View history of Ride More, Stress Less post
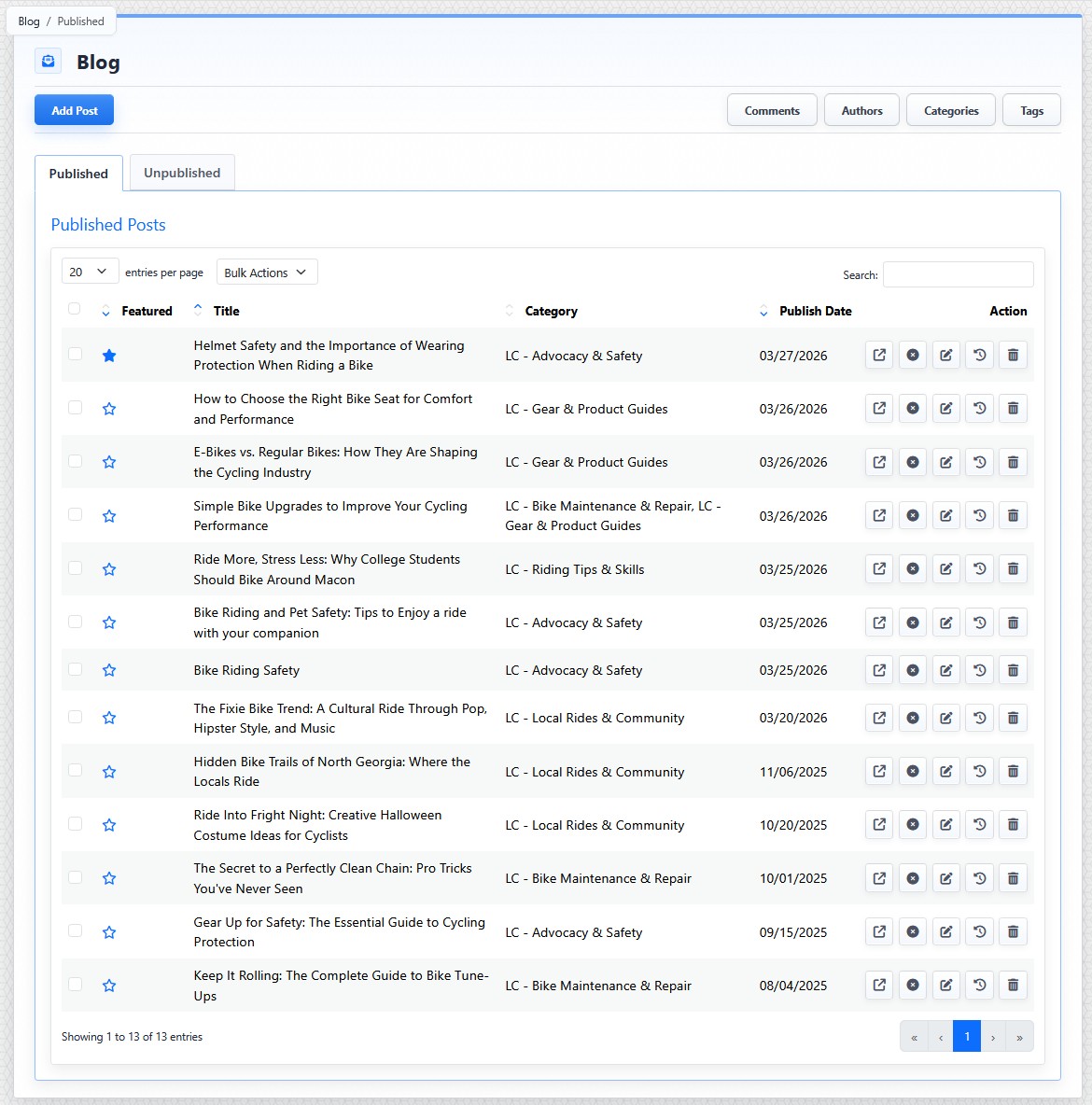Image resolution: width=1092 pixels, height=1105 pixels. [x=980, y=568]
